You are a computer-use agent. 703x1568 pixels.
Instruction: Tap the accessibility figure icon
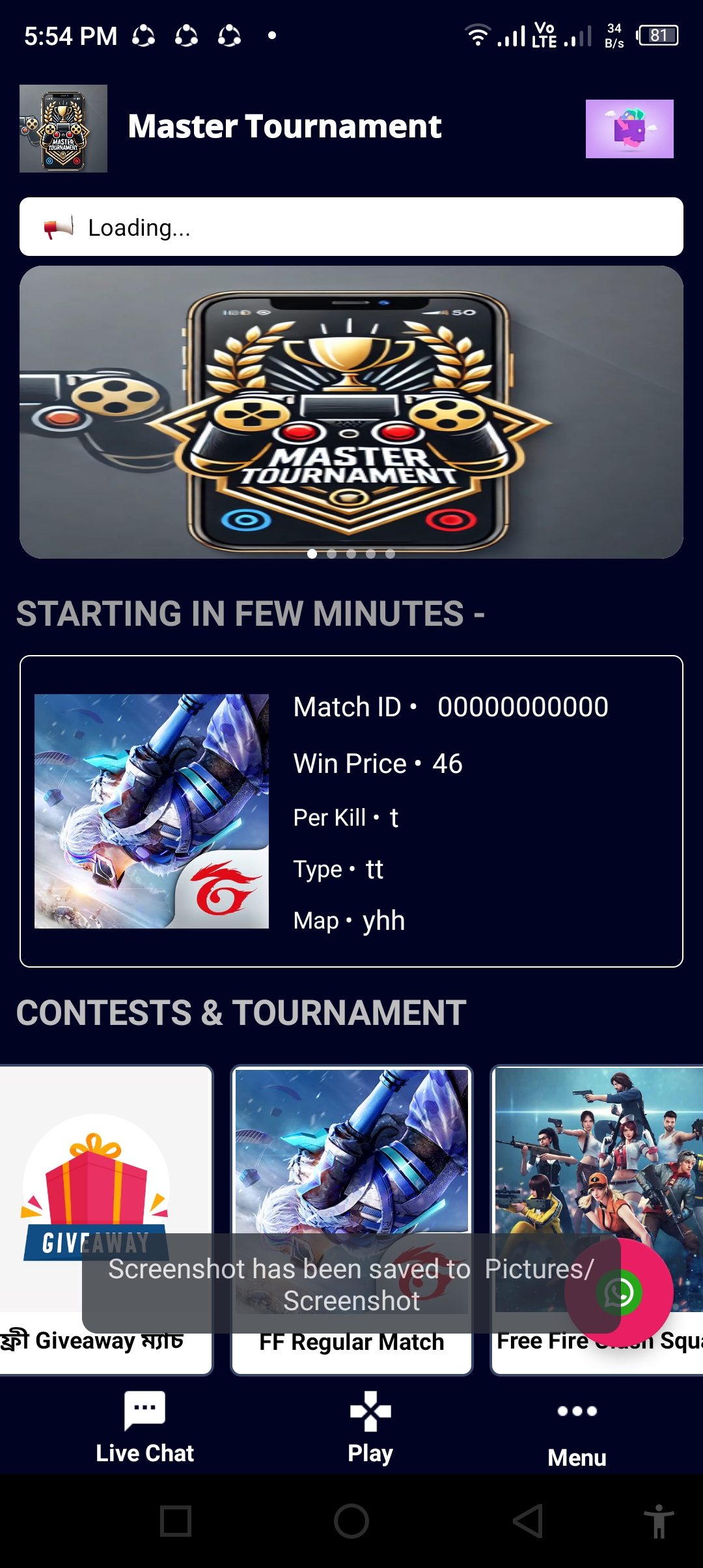[x=659, y=1521]
